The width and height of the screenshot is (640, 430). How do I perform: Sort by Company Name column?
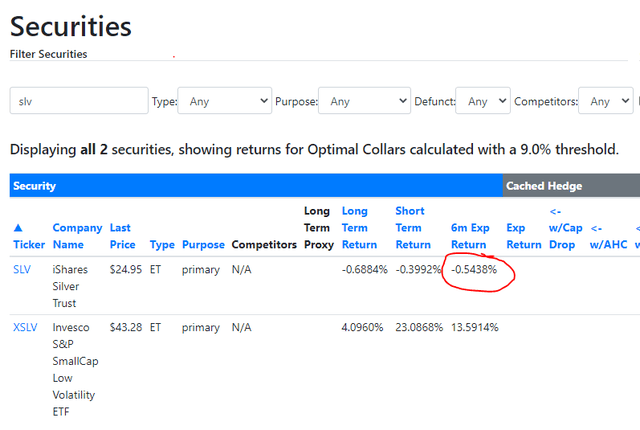point(77,236)
